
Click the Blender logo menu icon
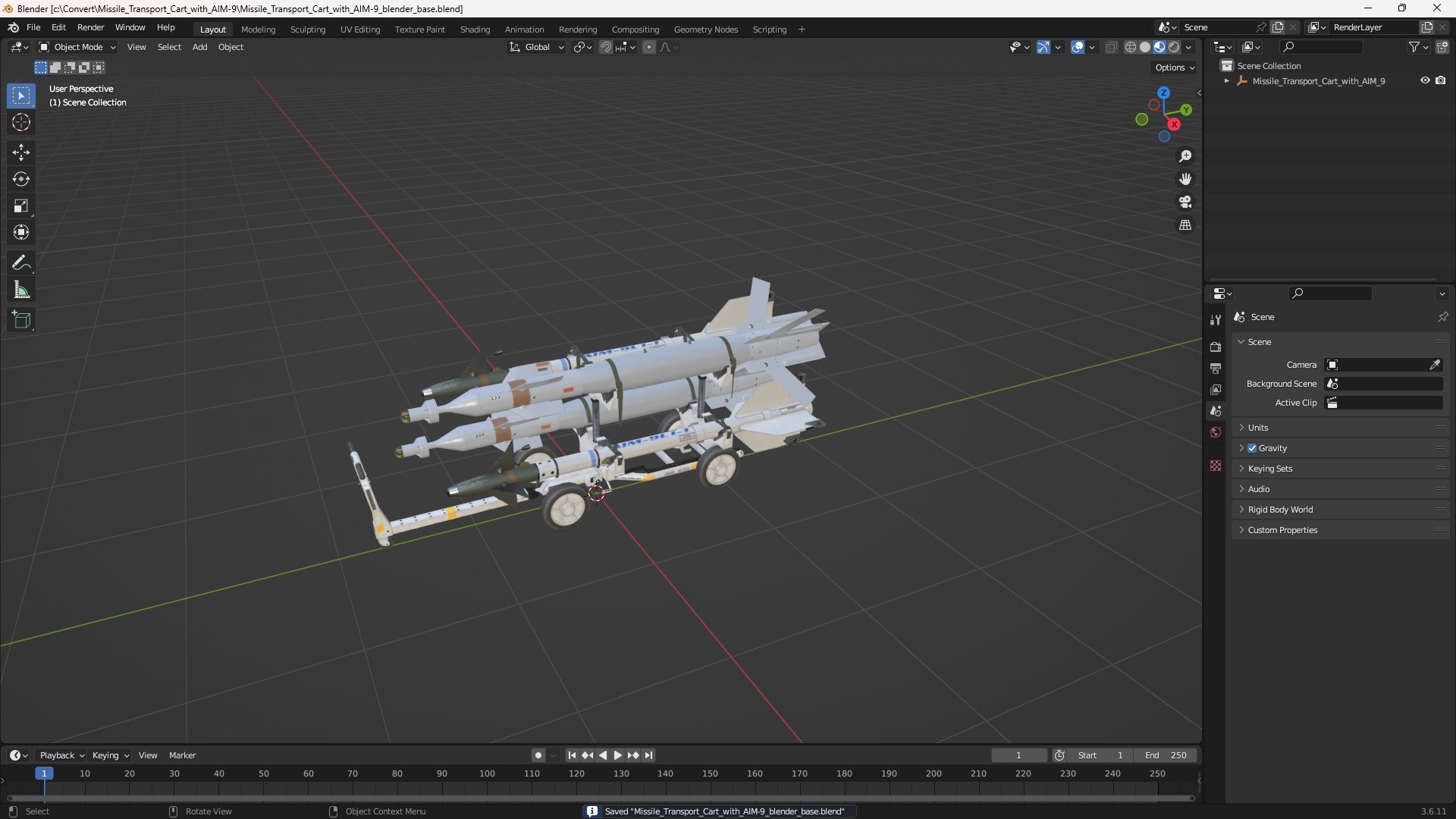(13, 27)
